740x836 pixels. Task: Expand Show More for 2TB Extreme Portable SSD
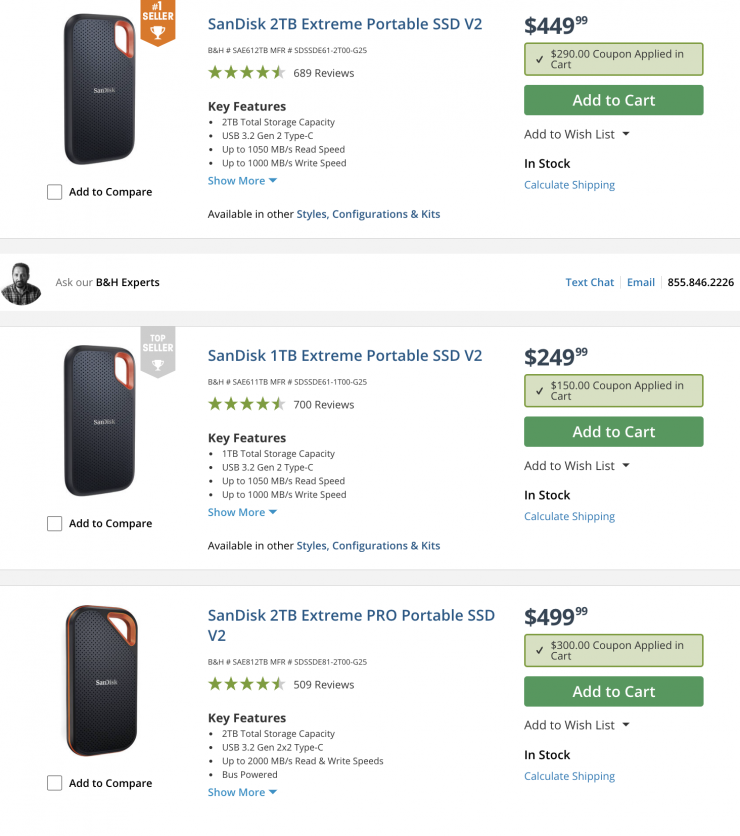pyautogui.click(x=242, y=181)
